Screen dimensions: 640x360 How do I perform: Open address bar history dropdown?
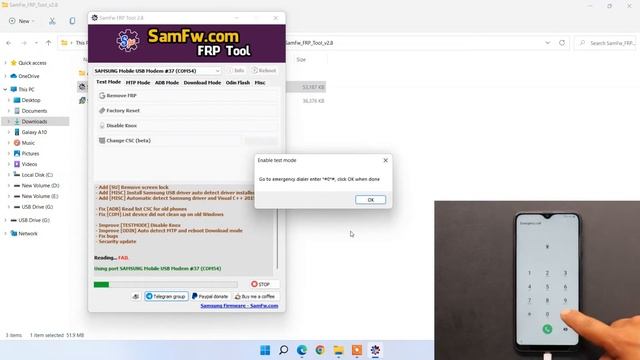(x=547, y=43)
